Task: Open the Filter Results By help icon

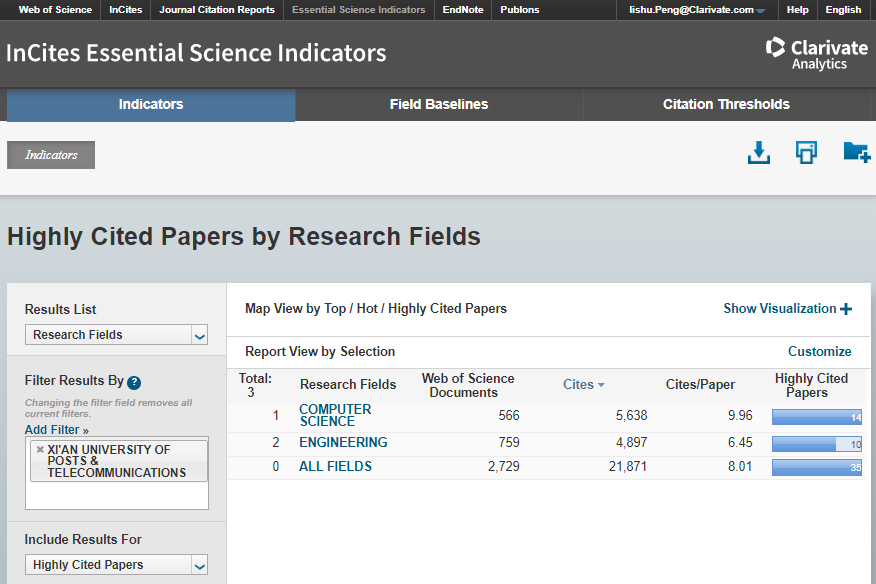Action: 134,382
